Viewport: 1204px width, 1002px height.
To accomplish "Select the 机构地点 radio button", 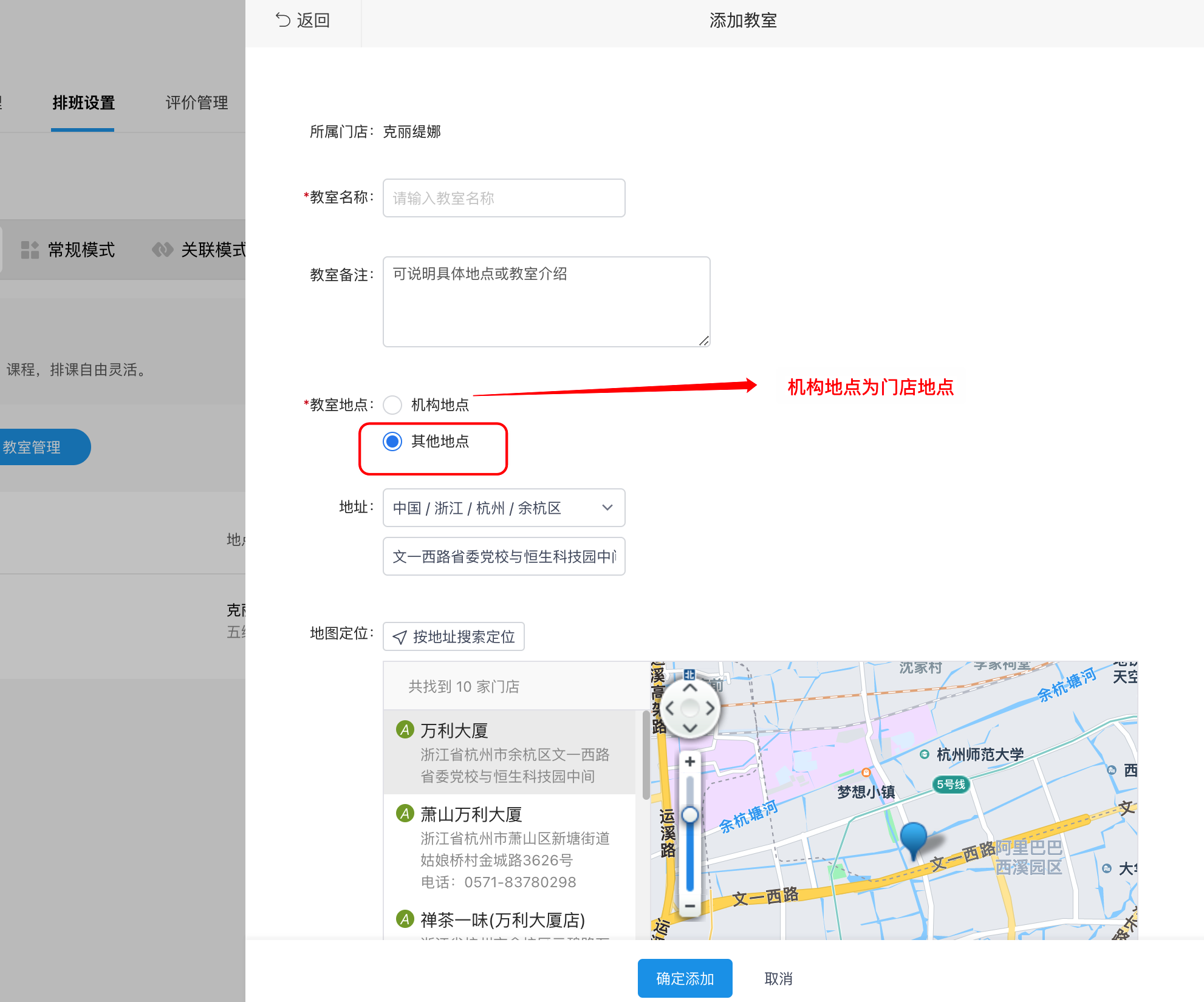I will (392, 405).
